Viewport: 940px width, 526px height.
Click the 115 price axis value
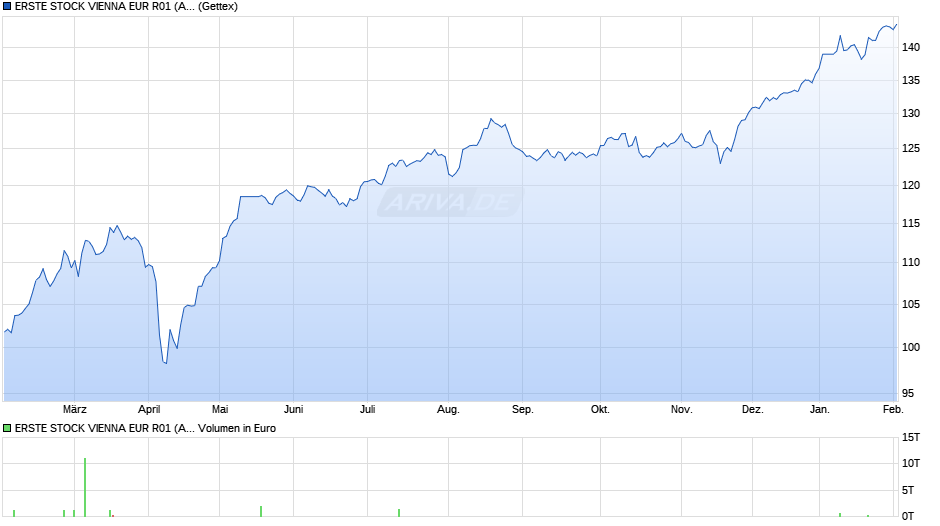911,223
